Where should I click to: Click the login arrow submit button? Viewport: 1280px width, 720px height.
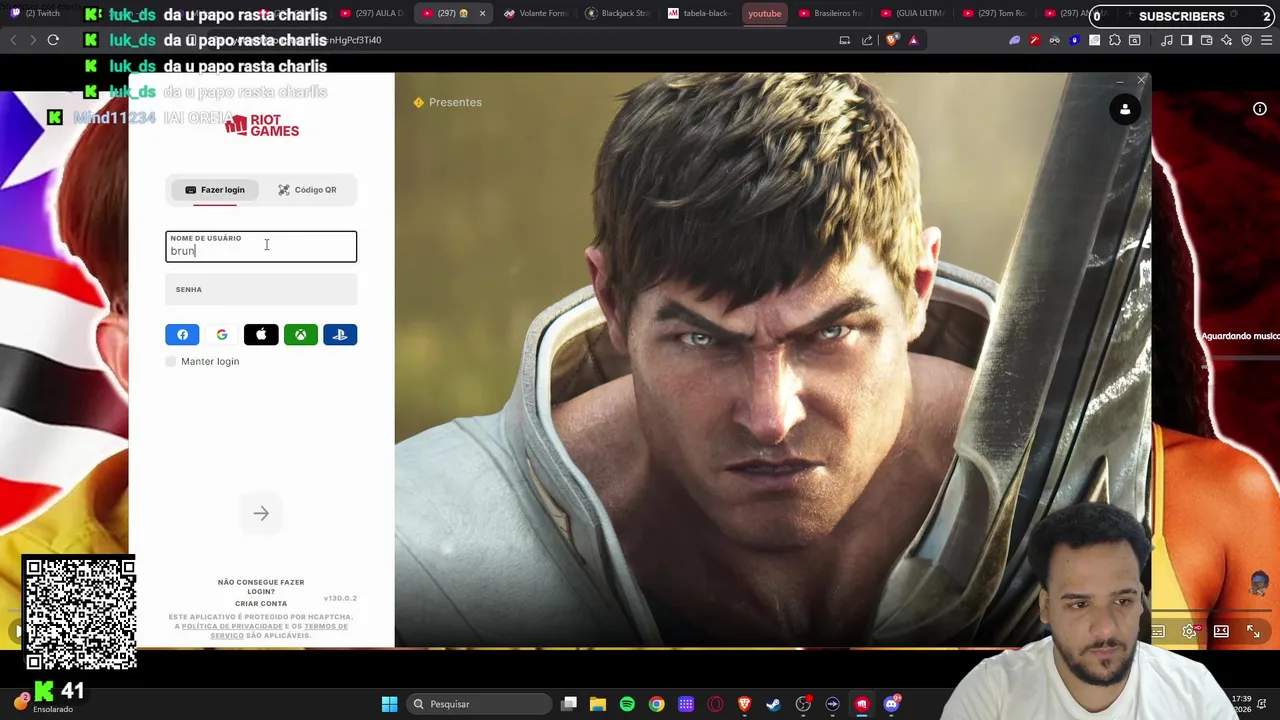coord(261,514)
